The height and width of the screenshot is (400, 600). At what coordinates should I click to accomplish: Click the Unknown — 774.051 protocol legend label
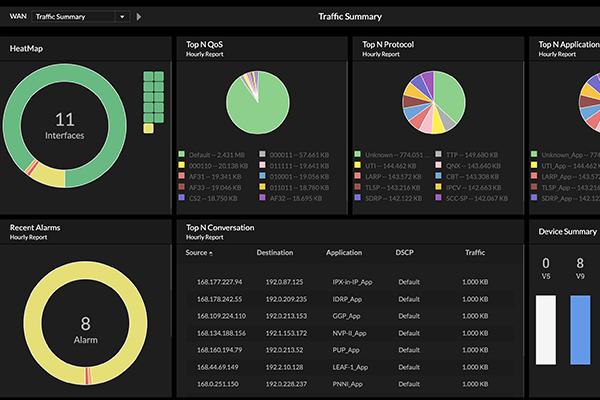(398, 155)
